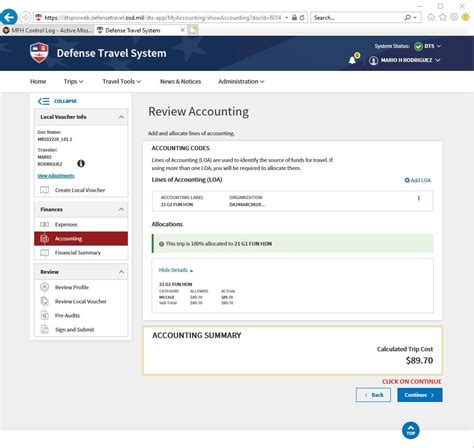The width and height of the screenshot is (474, 448).
Task: Click the Financial Summary icon
Action: [x=44, y=253]
